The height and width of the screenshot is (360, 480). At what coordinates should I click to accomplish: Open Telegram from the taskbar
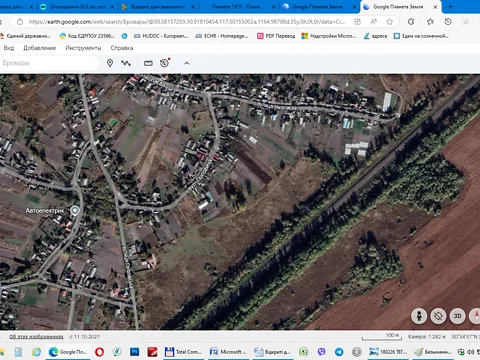point(339,352)
